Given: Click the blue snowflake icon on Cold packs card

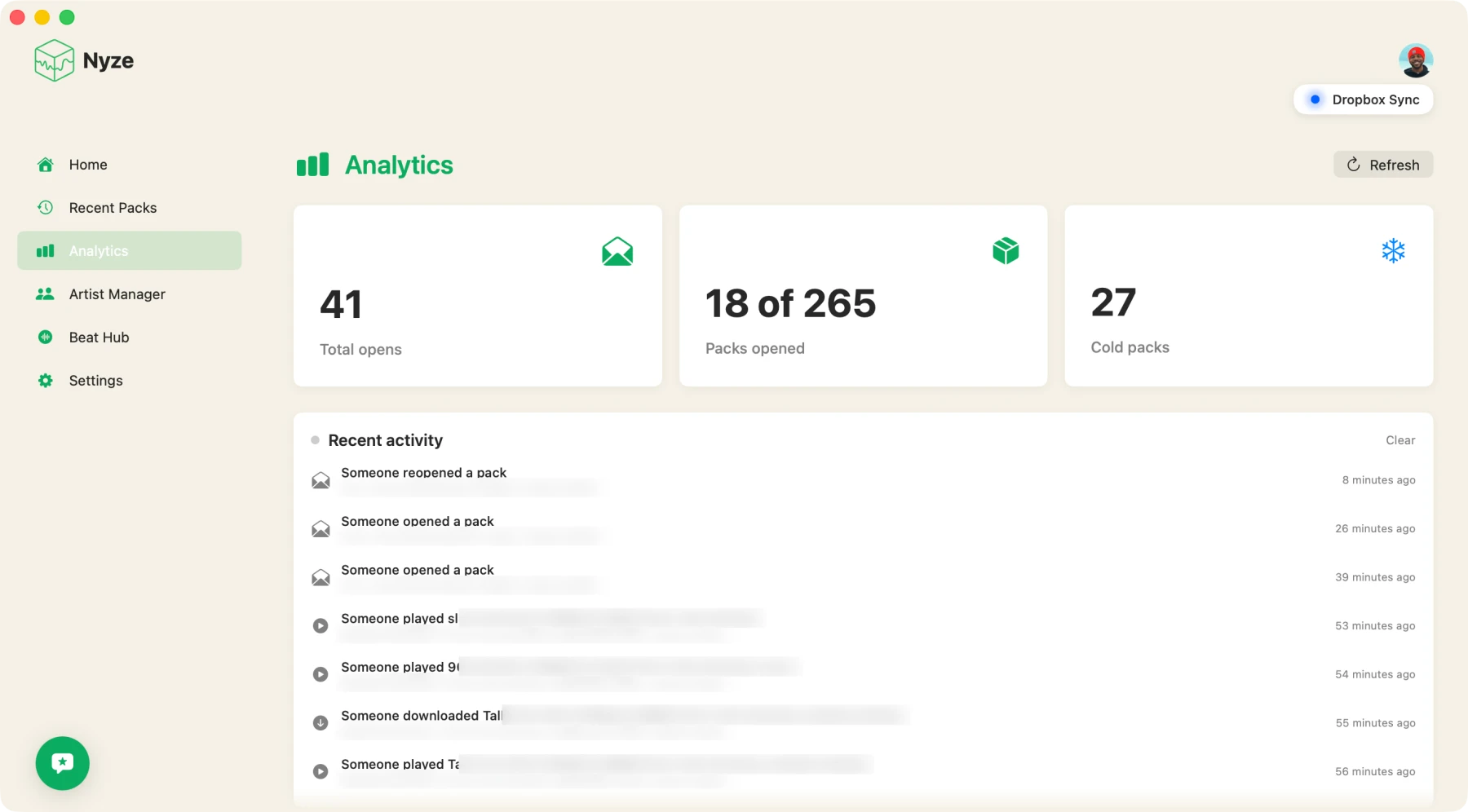Looking at the screenshot, I should [1393, 251].
